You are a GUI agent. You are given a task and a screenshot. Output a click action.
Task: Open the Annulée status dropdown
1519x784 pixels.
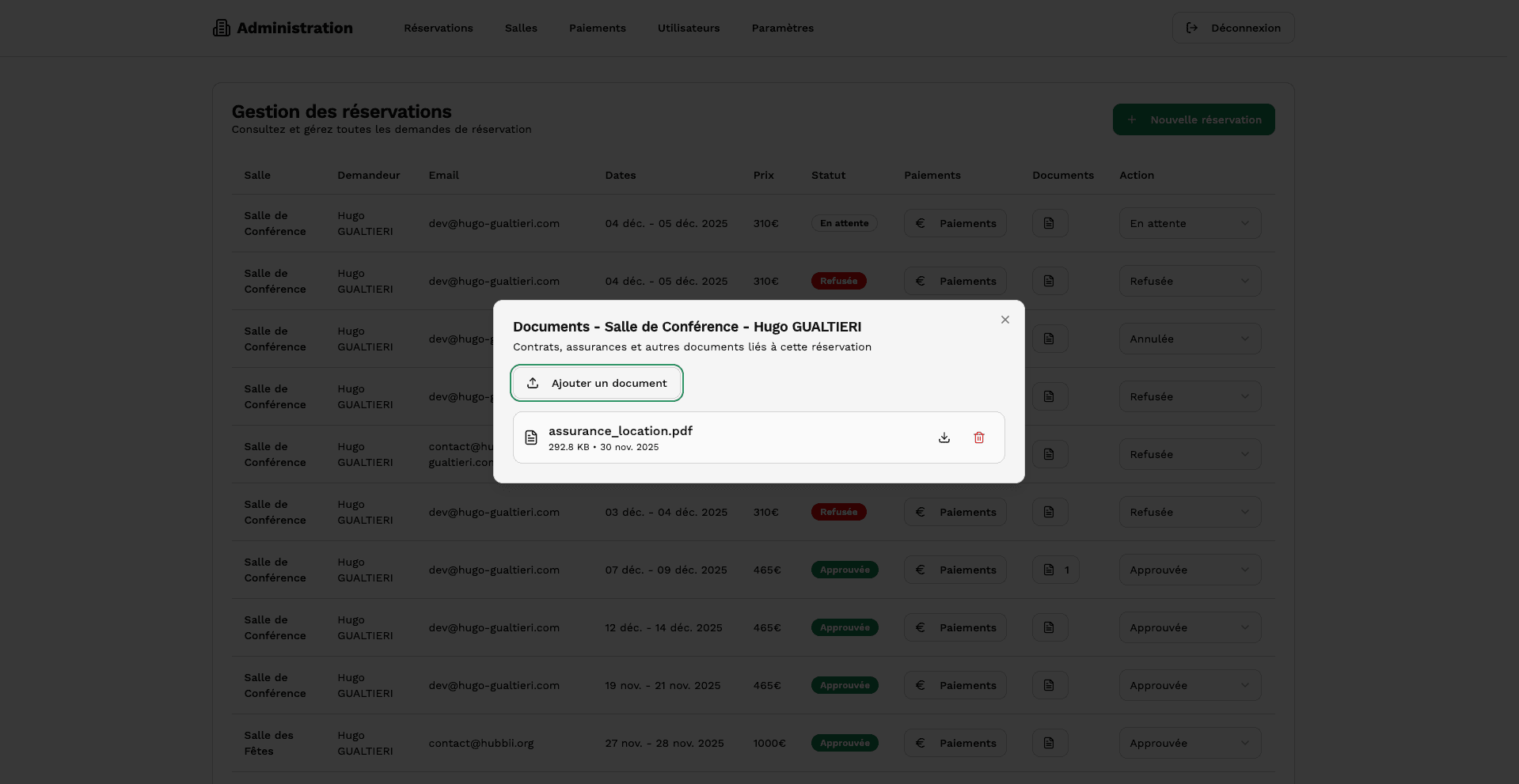[1189, 339]
